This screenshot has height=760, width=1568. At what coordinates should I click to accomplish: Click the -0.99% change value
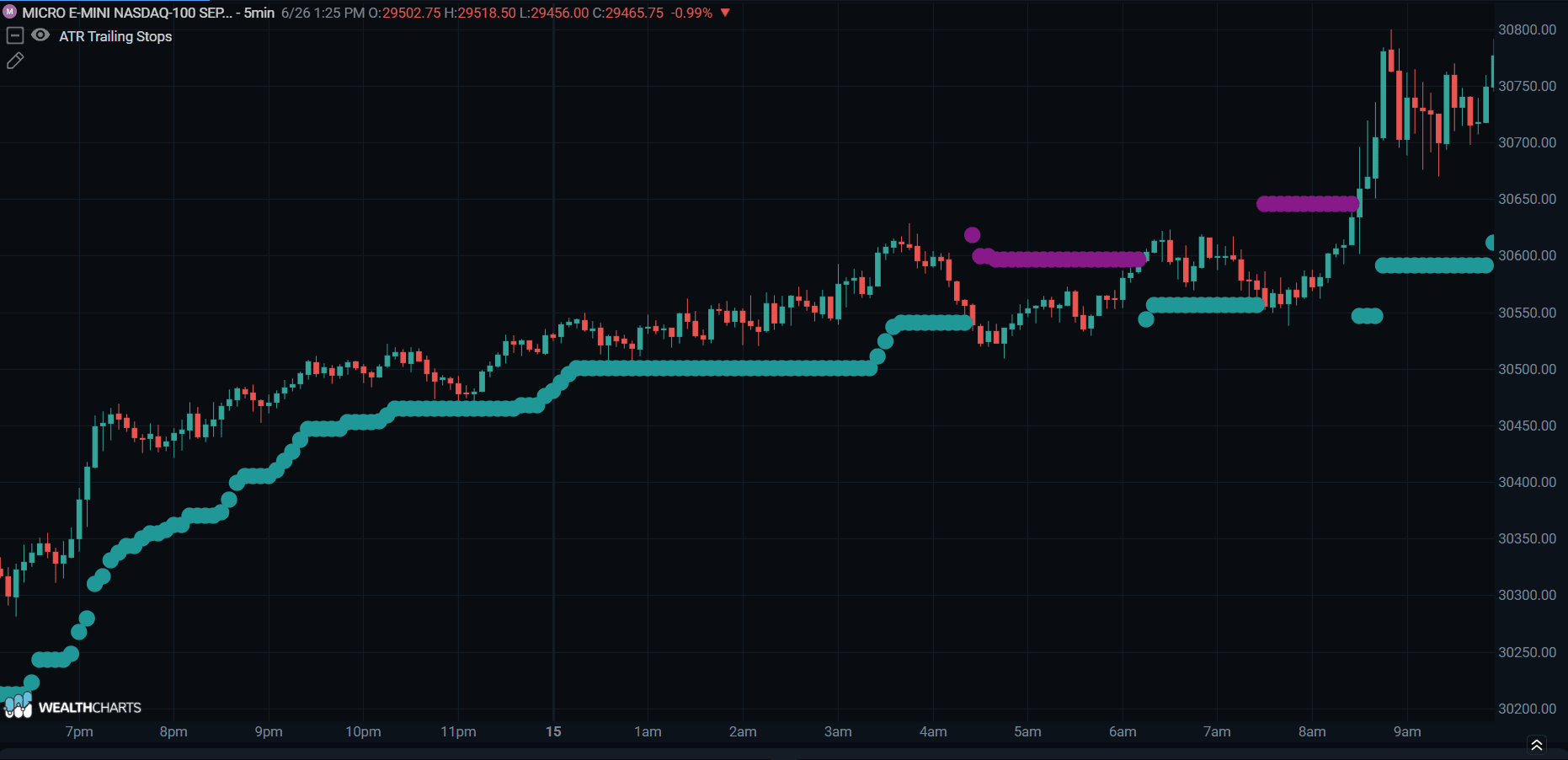coord(691,13)
